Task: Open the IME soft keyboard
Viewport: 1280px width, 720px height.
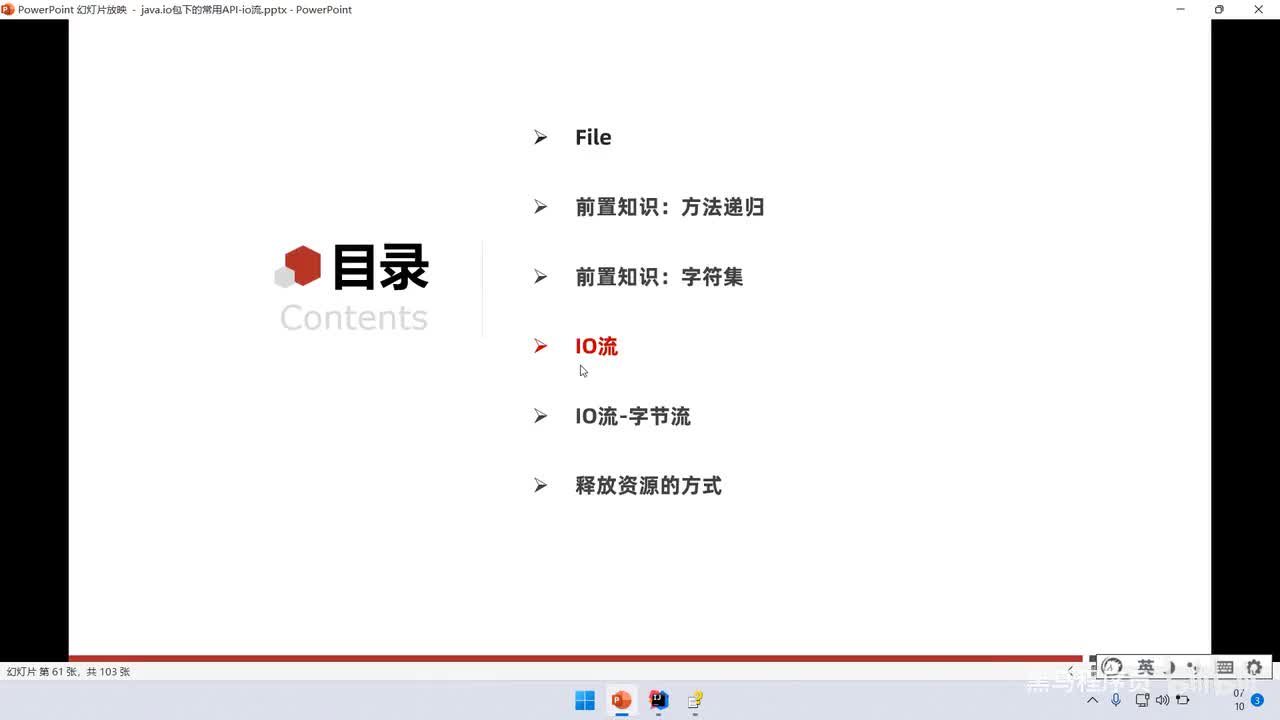Action: coord(1225,667)
